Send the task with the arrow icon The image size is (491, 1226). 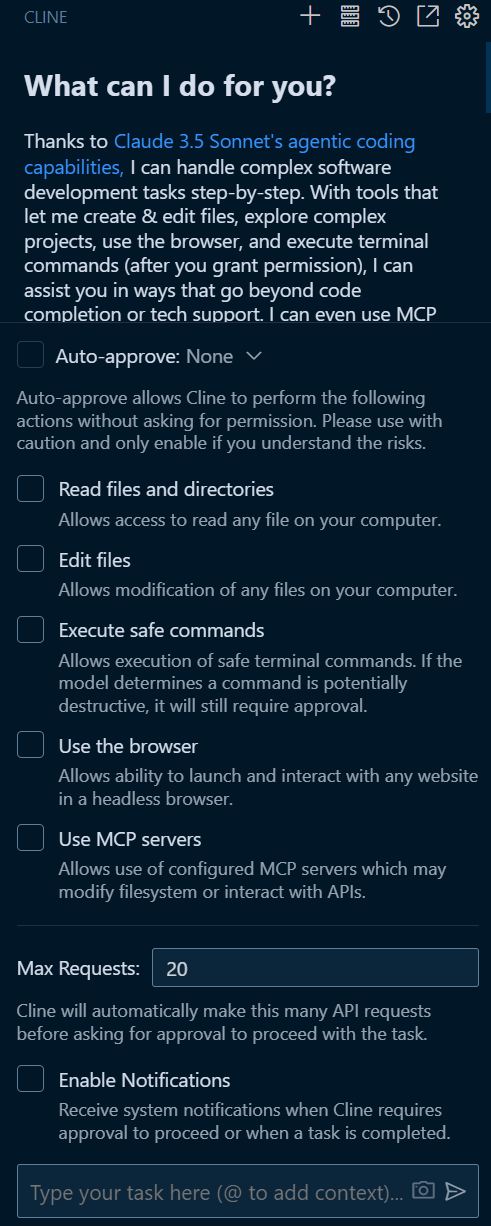[456, 1190]
